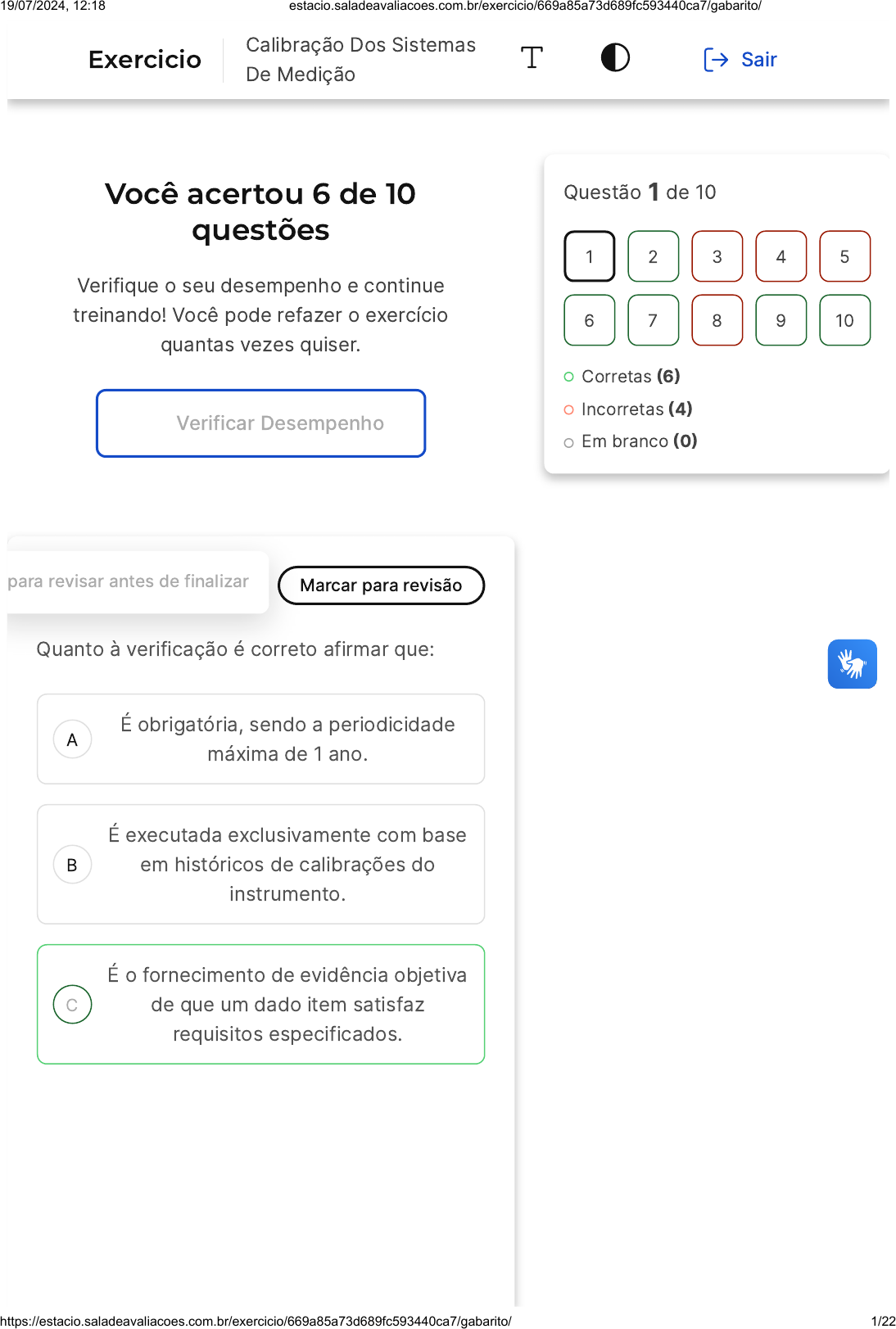Open question 10 in the navigator

[844, 321]
